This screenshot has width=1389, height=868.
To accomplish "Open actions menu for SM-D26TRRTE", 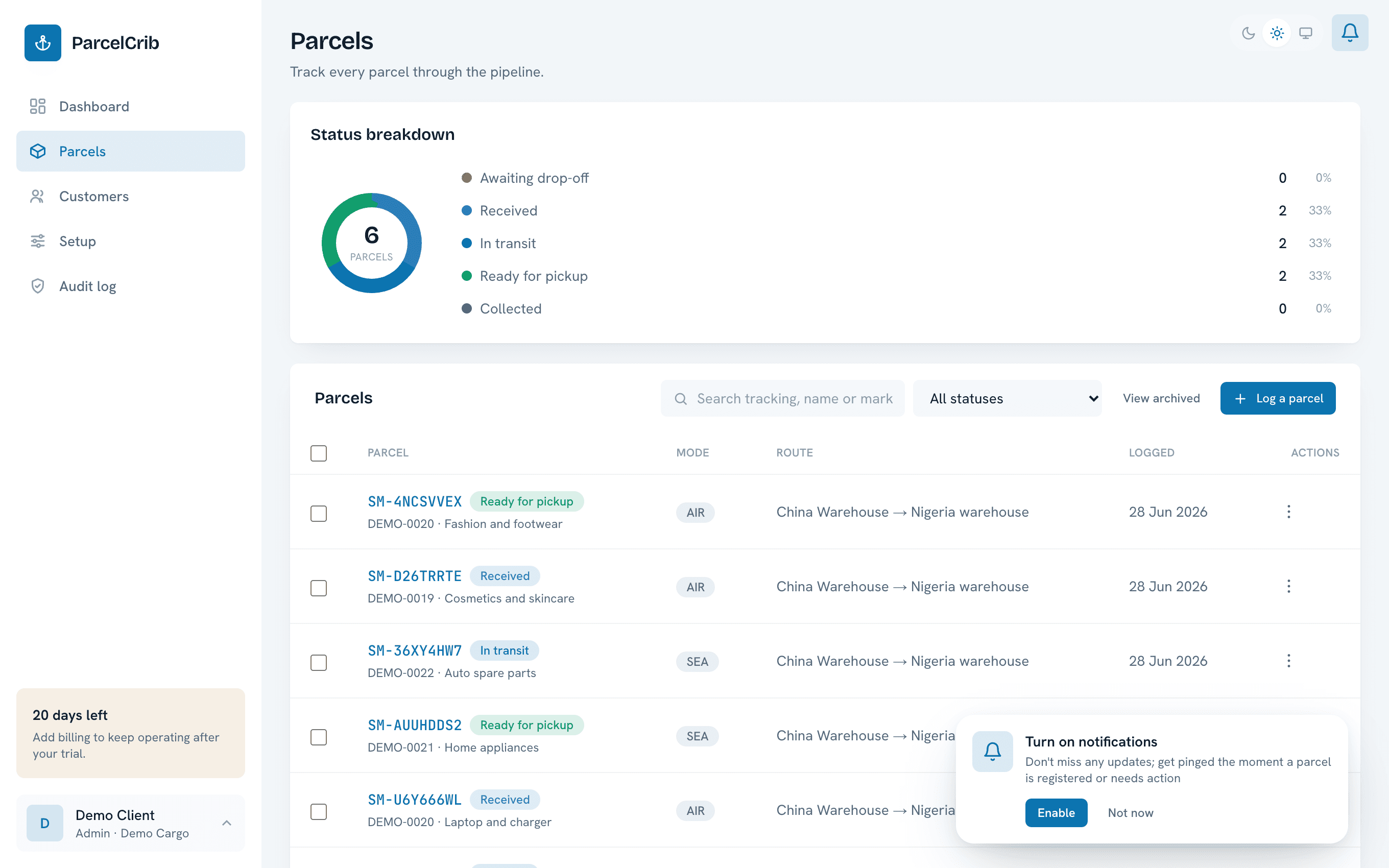I will 1288,586.
